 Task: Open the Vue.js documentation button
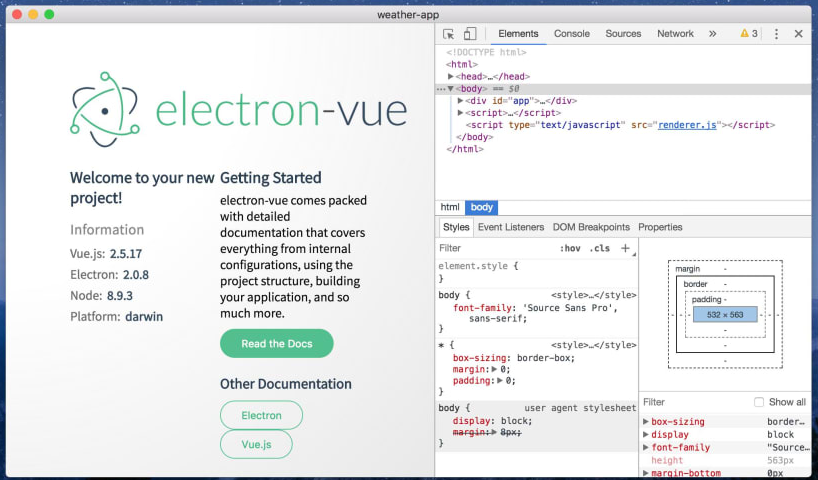pos(256,445)
